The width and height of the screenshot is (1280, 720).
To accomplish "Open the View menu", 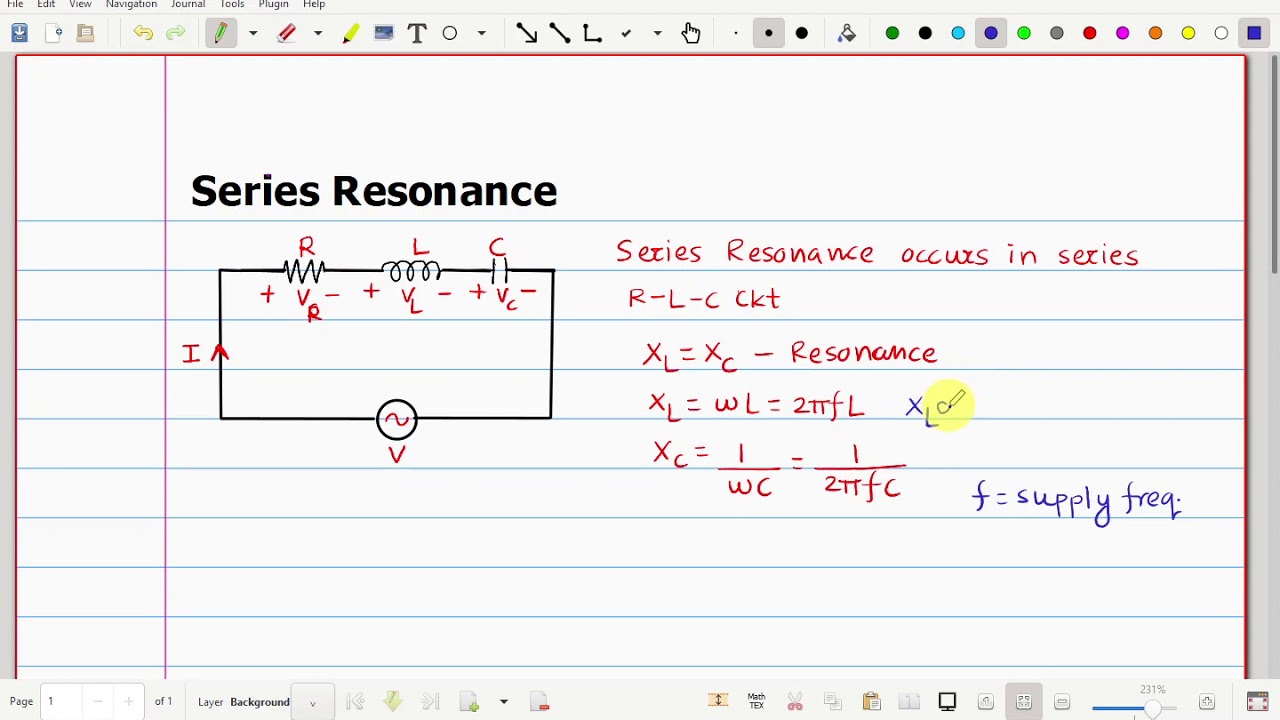I will (x=80, y=5).
